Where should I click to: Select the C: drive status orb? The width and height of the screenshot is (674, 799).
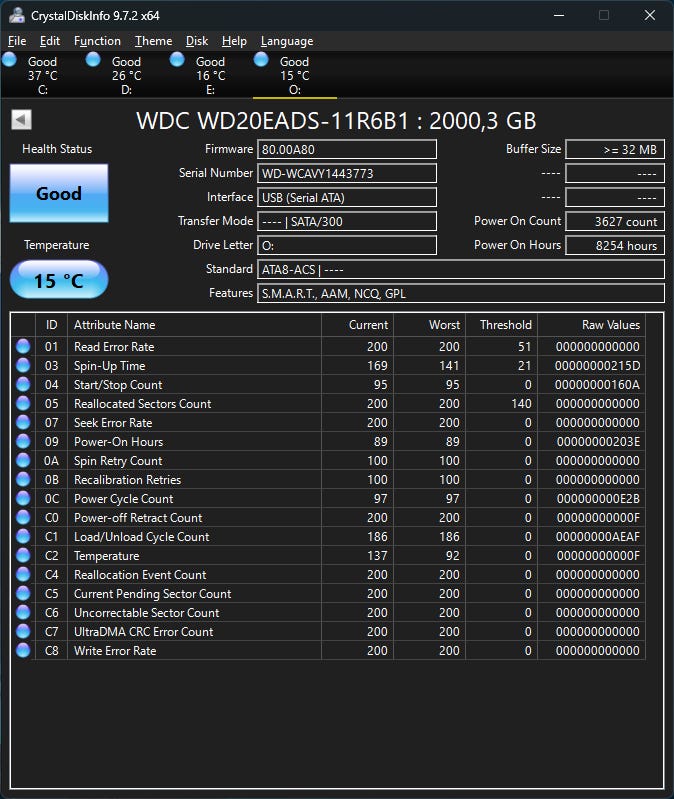tap(10, 60)
